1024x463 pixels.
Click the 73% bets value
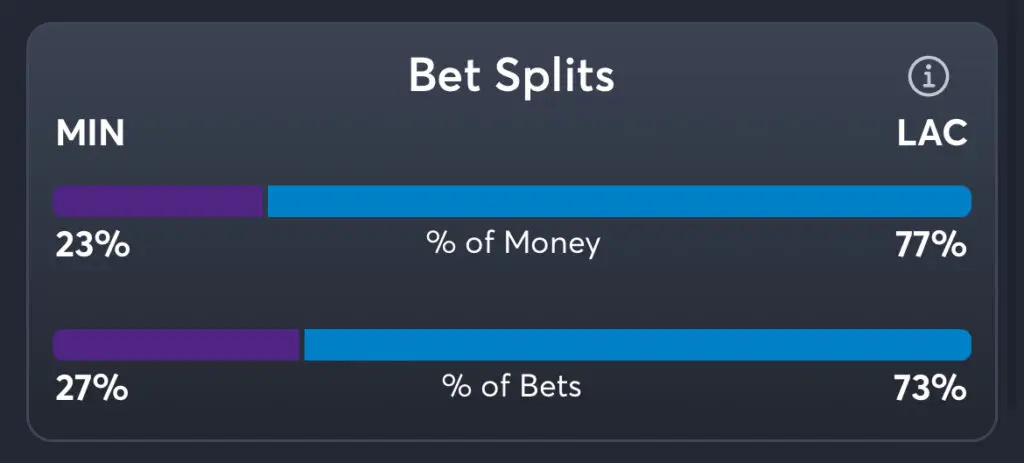point(931,388)
